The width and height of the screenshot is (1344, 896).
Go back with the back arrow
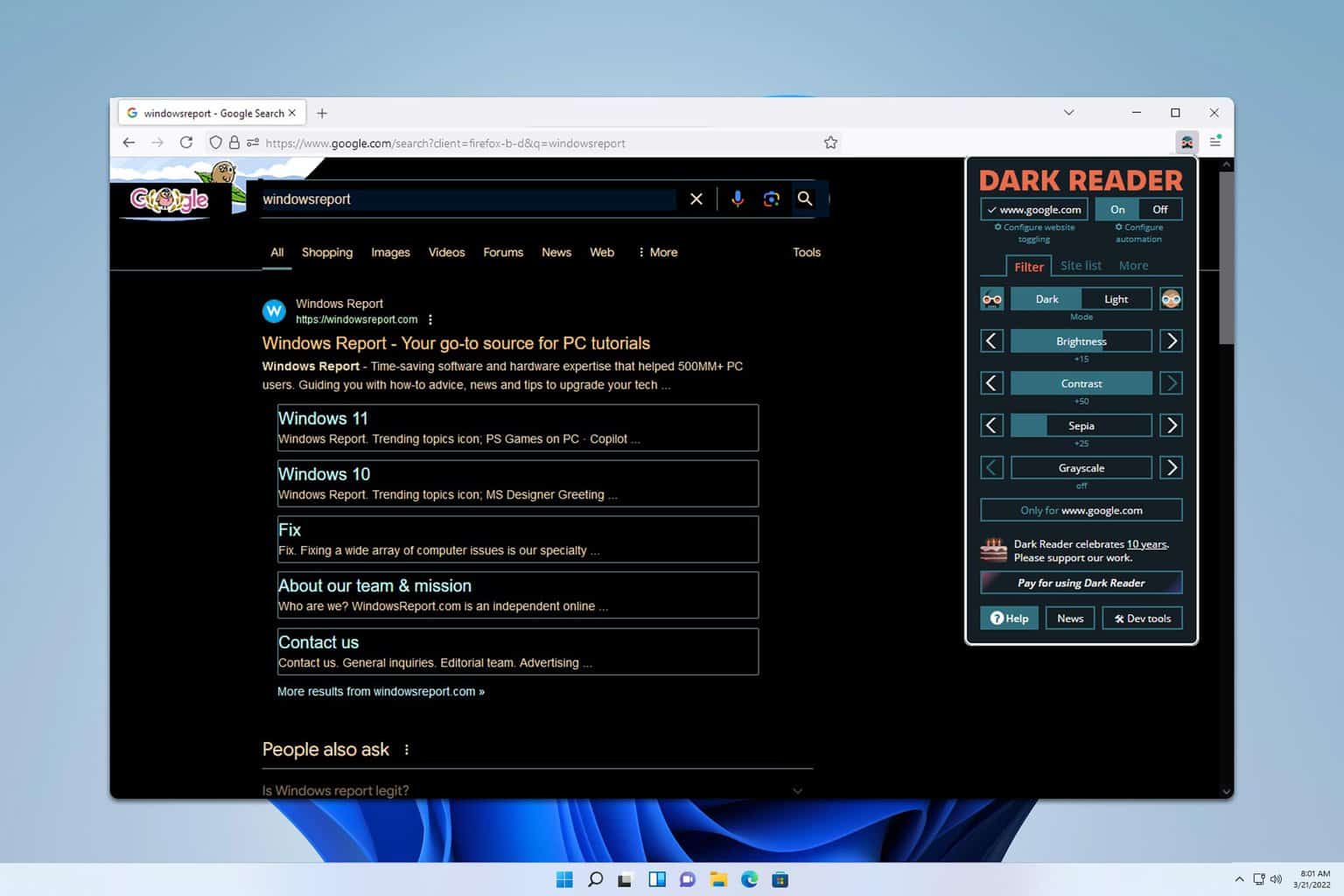[129, 143]
